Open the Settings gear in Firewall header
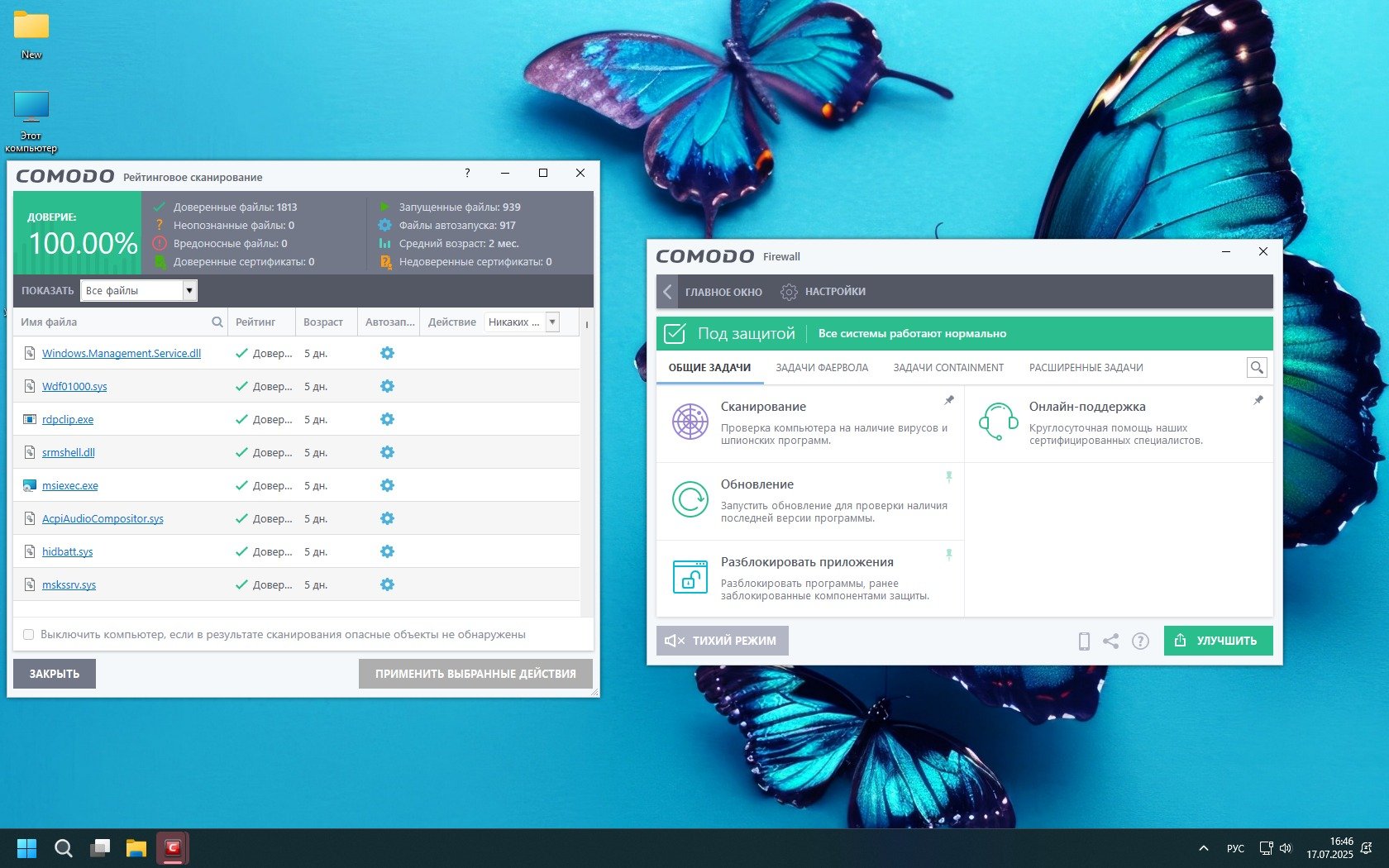This screenshot has height=868, width=1389. pyautogui.click(x=789, y=292)
